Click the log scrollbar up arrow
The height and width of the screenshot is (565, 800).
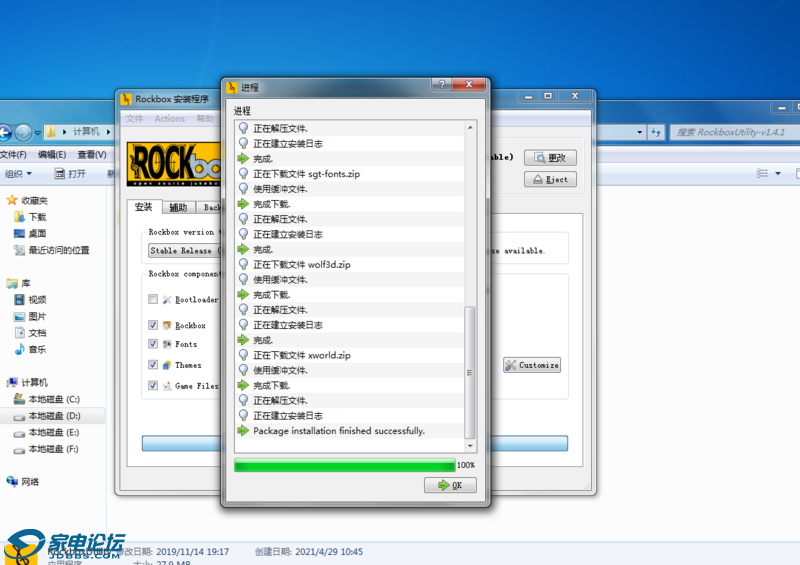pyautogui.click(x=470, y=127)
